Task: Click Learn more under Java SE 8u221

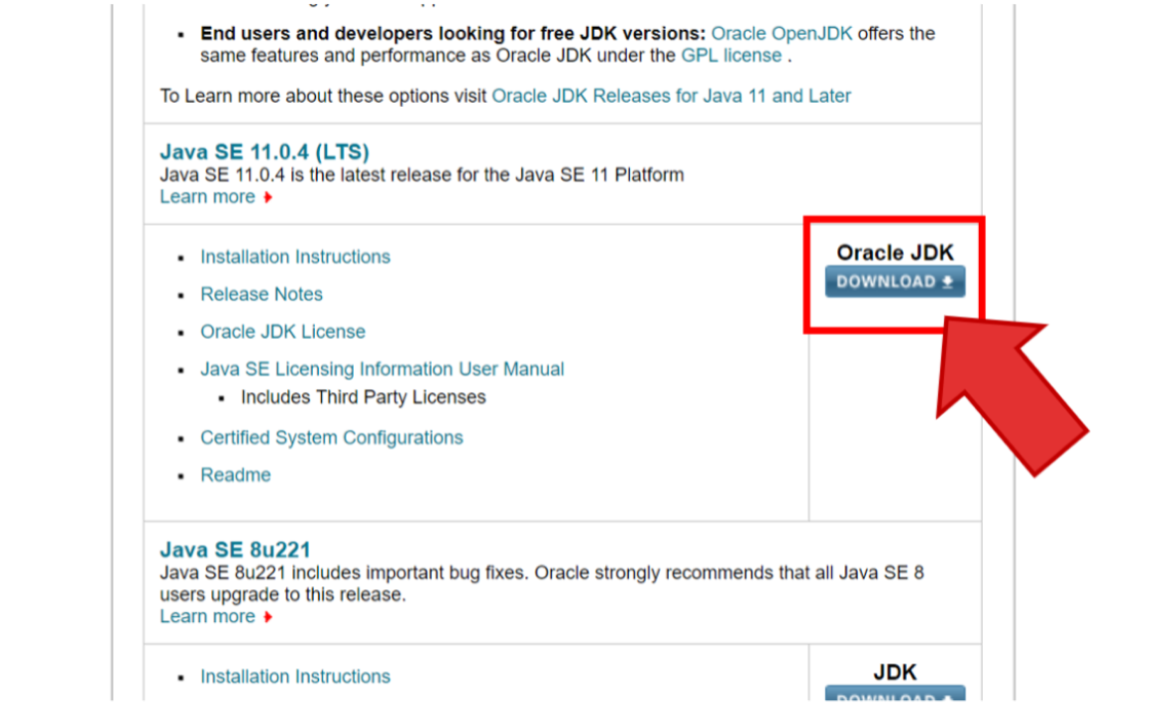Action: (207, 617)
